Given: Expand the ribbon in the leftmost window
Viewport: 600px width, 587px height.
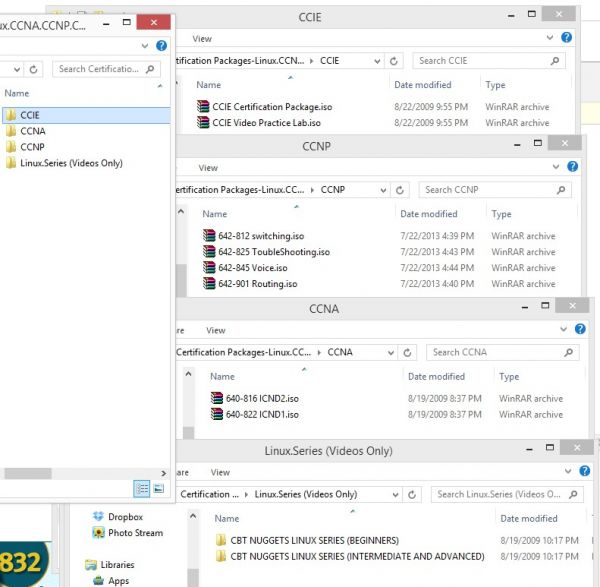Looking at the screenshot, I should pos(145,46).
